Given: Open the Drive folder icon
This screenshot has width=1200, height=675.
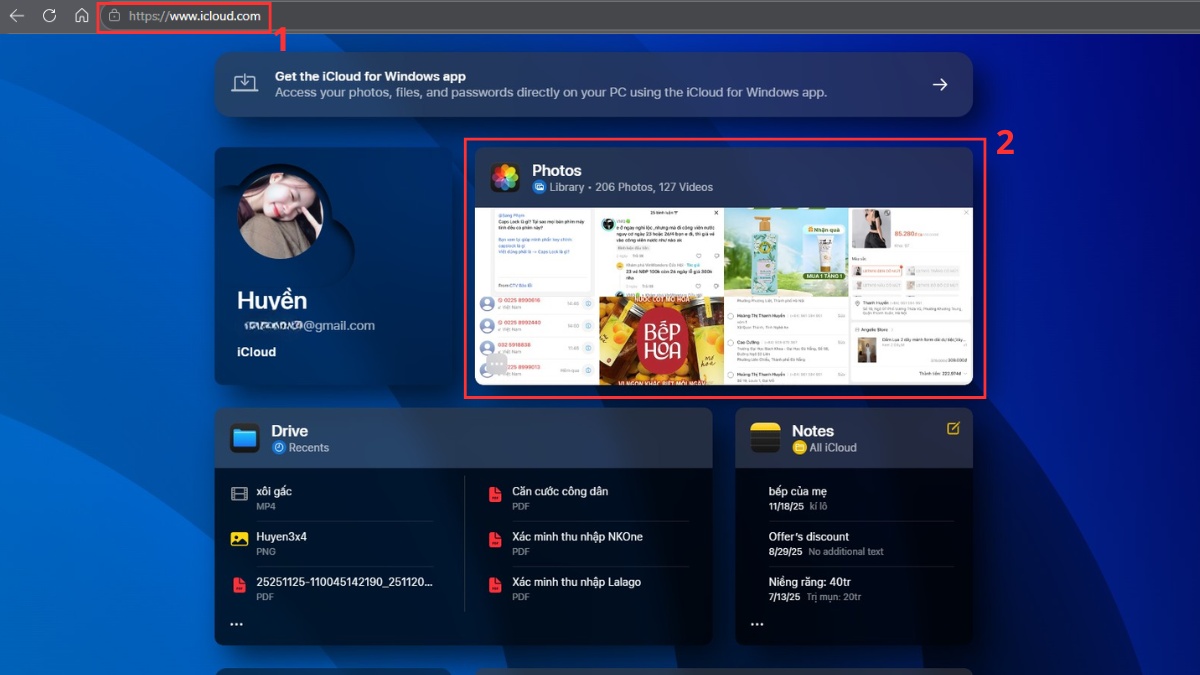Looking at the screenshot, I should pos(245,438).
